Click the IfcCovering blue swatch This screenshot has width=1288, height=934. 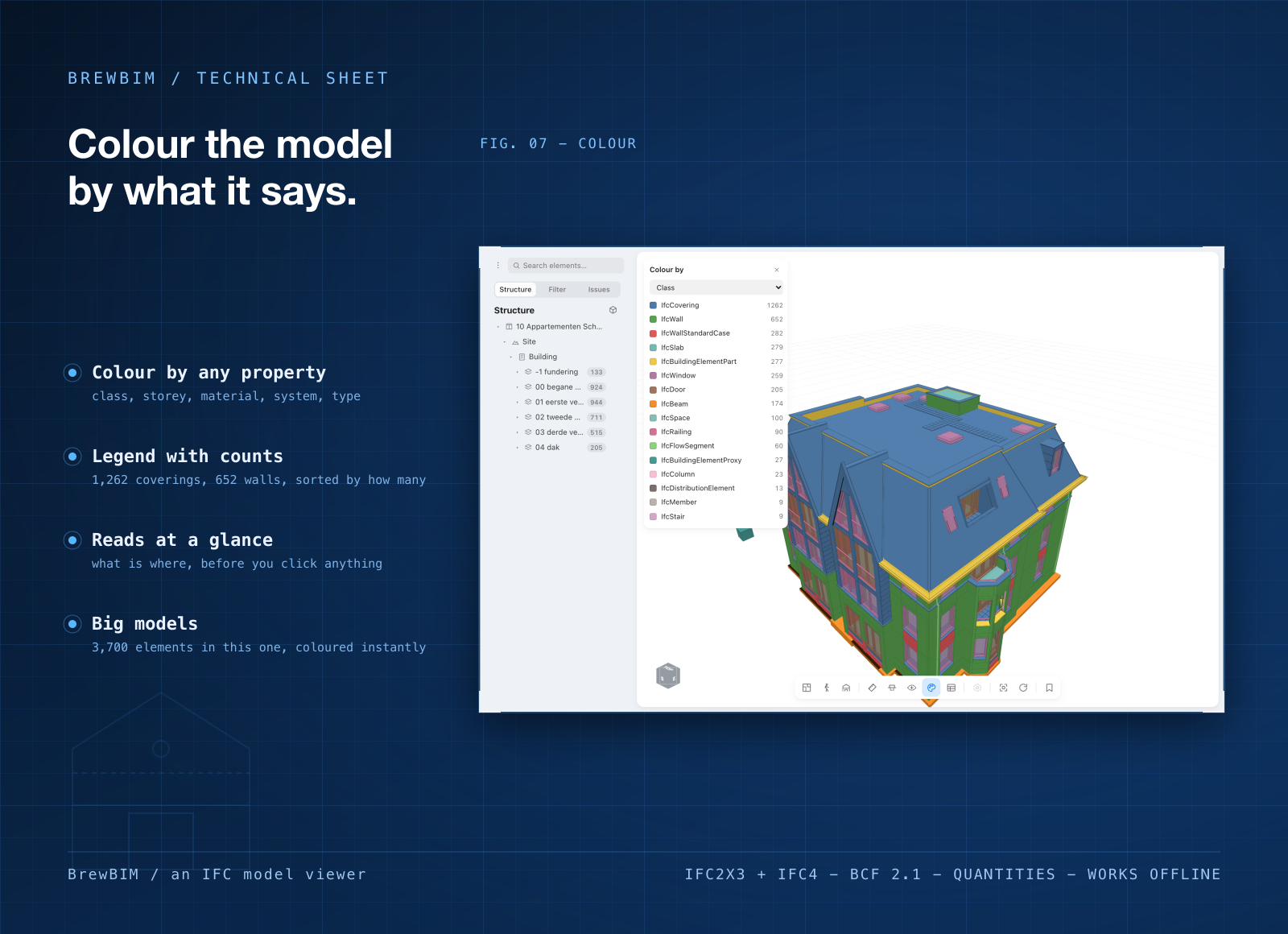point(653,305)
